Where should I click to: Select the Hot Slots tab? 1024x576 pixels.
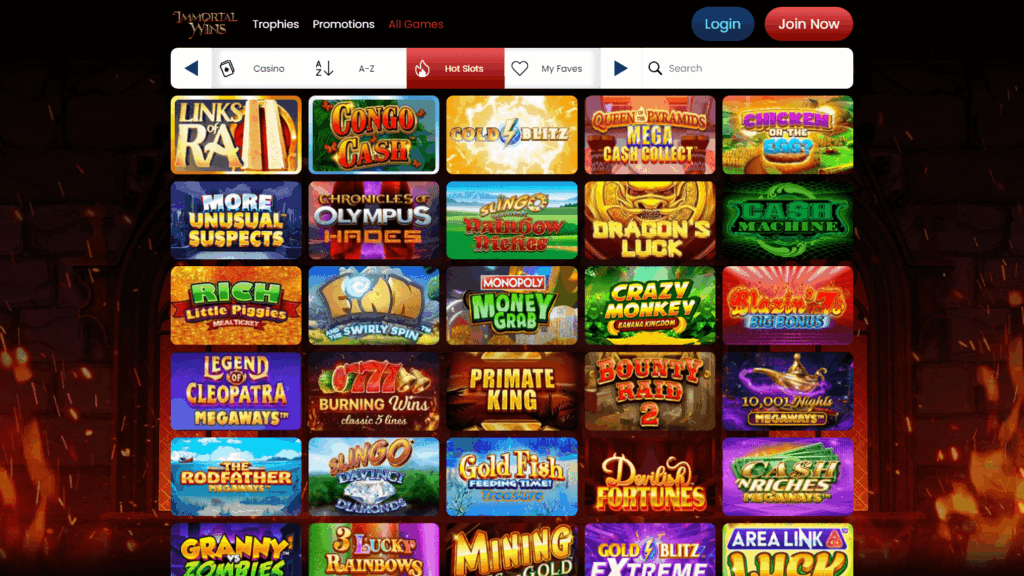[x=455, y=68]
